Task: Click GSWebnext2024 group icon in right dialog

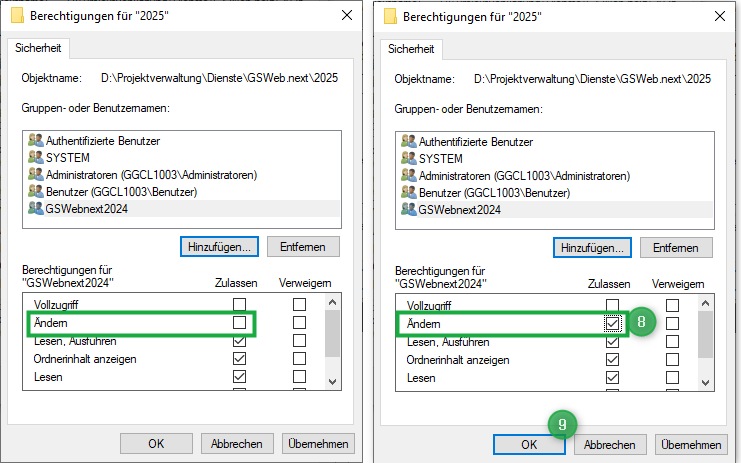Action: tap(408, 209)
